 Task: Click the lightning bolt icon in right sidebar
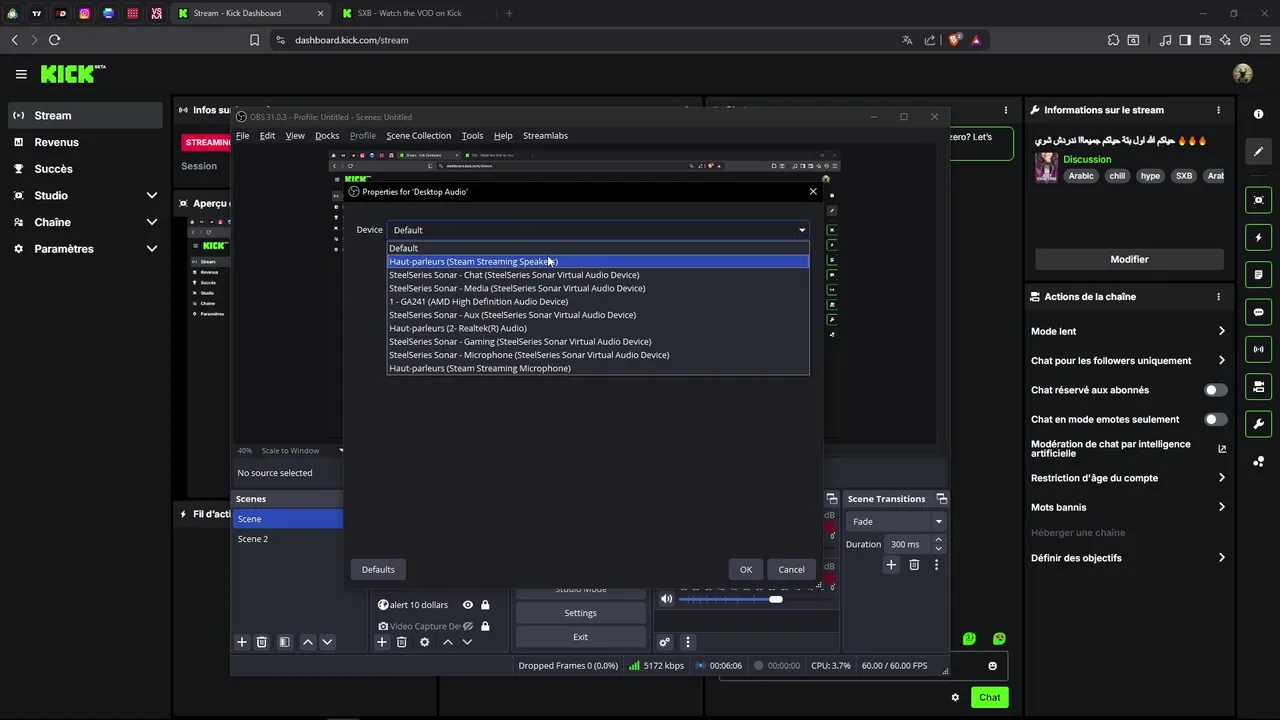(x=1258, y=238)
